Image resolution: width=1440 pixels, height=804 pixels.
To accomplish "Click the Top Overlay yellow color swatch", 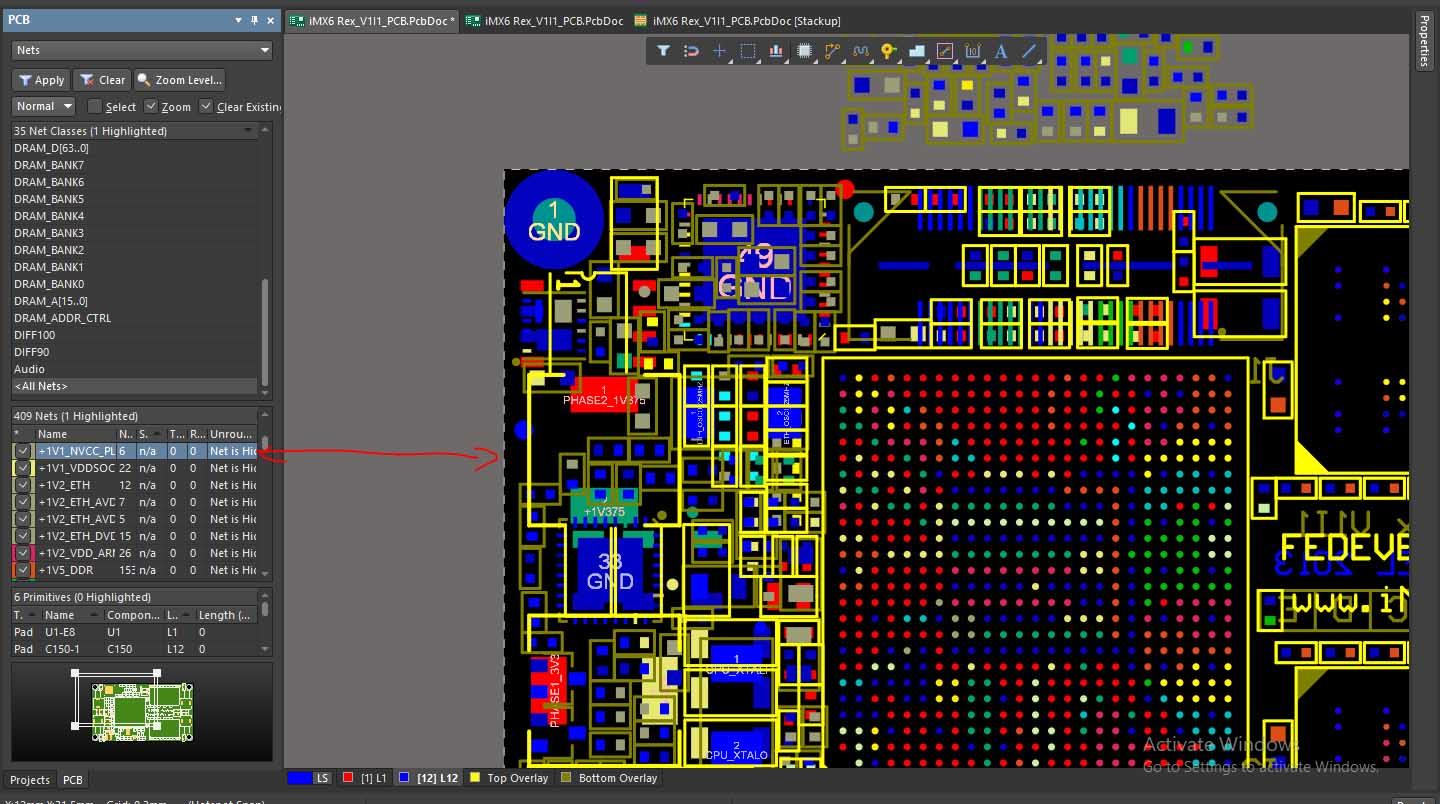I will point(475,777).
